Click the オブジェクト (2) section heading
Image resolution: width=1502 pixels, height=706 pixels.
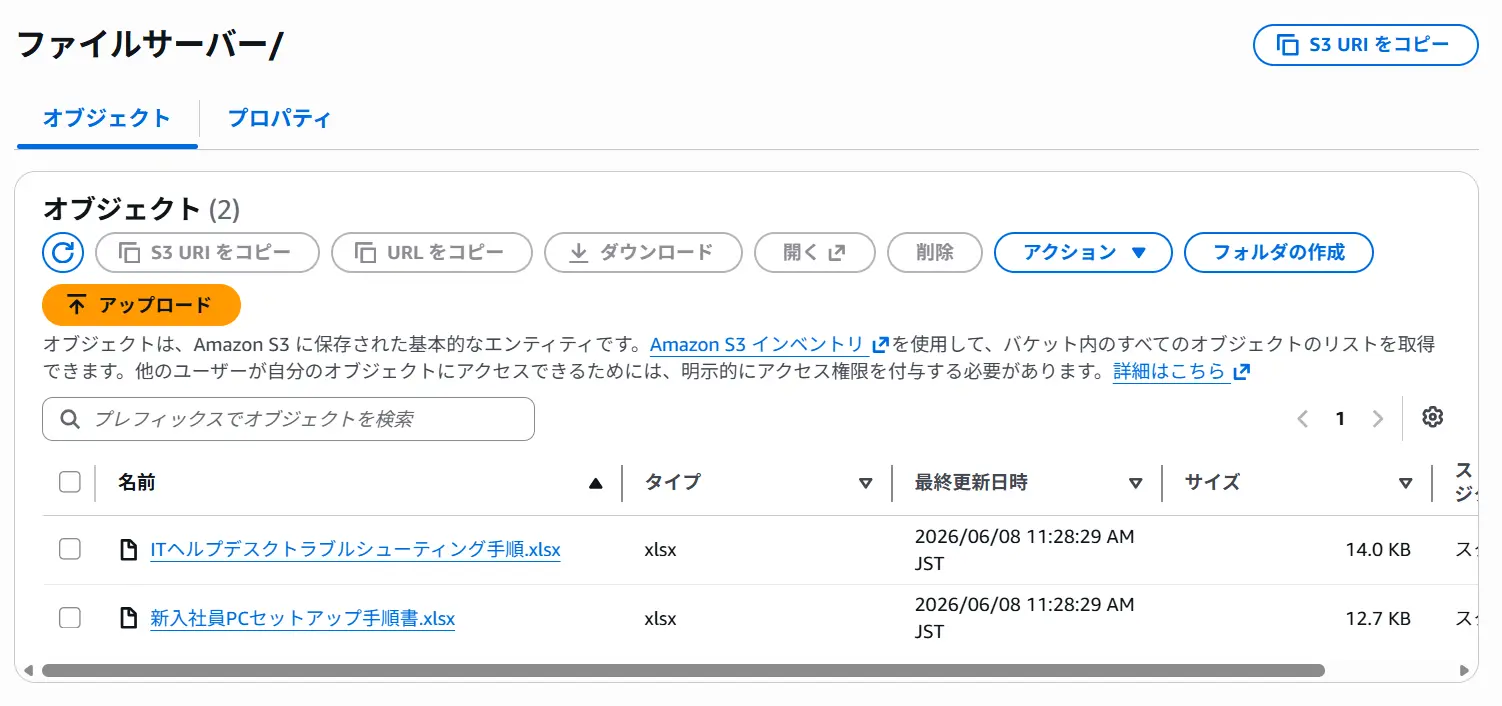click(x=142, y=208)
